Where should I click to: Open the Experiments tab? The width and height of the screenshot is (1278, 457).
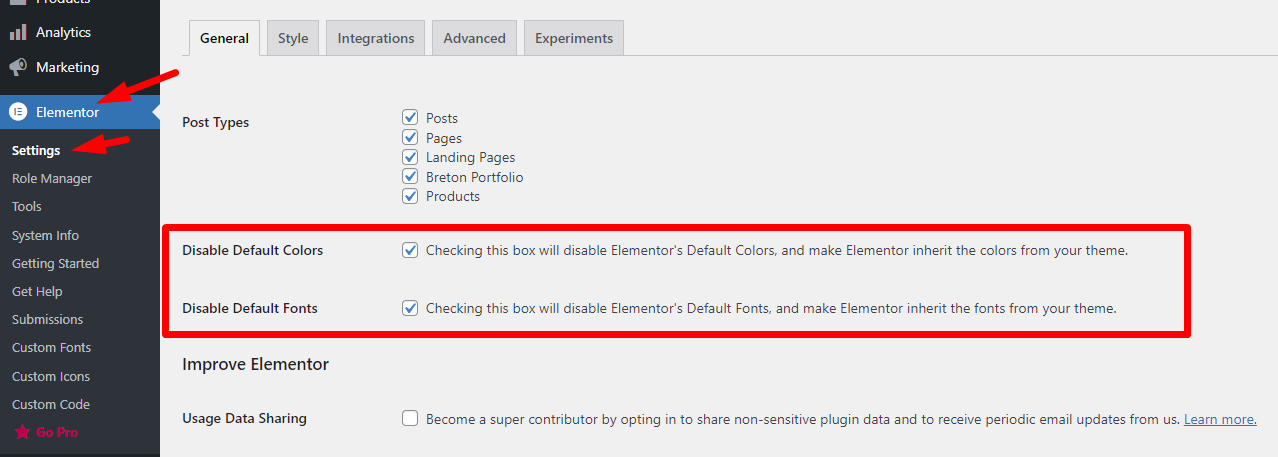click(574, 38)
